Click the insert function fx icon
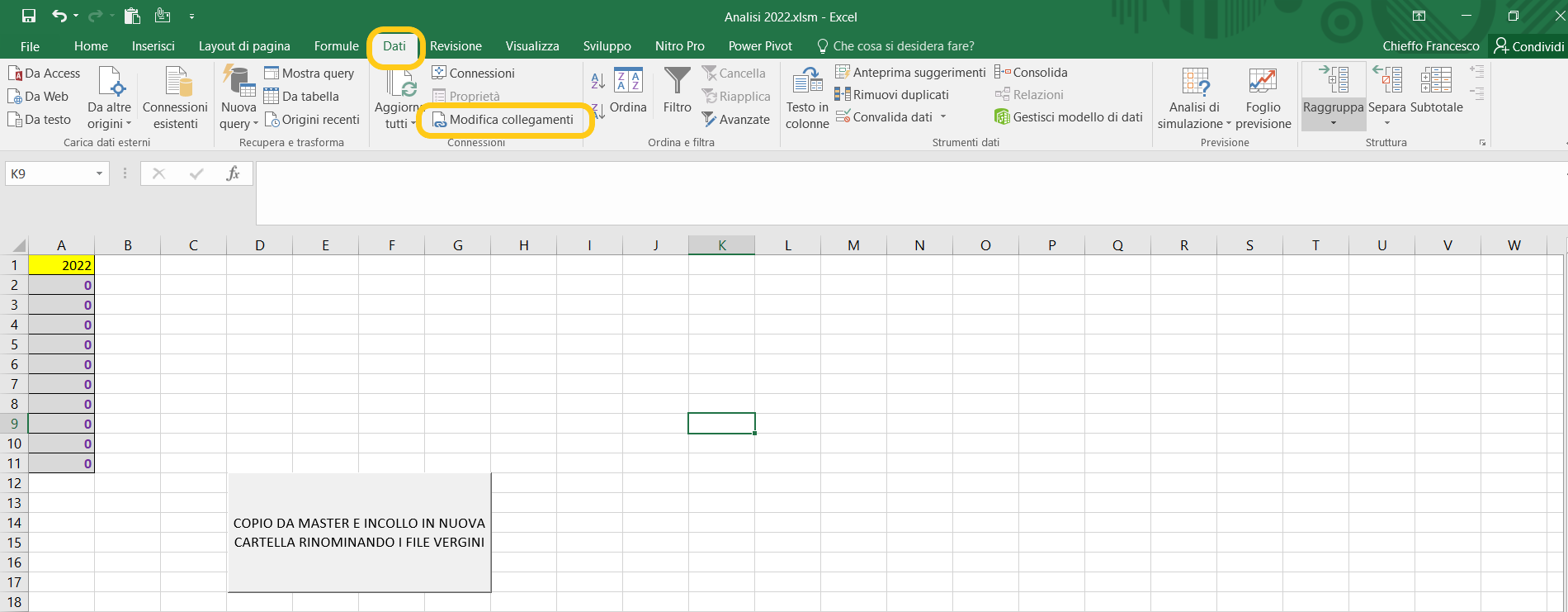1568x612 pixels. click(x=233, y=173)
